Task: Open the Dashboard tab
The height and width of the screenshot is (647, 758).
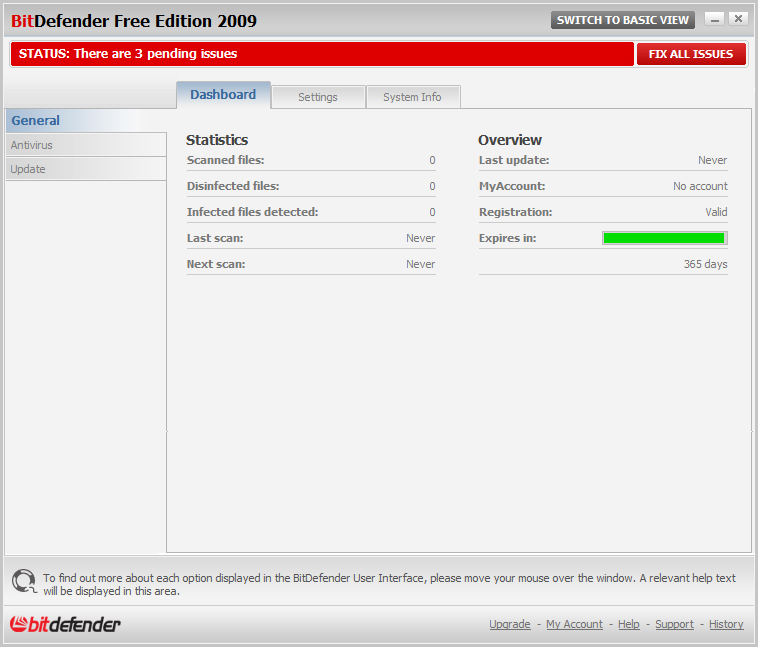Action: 223,95
